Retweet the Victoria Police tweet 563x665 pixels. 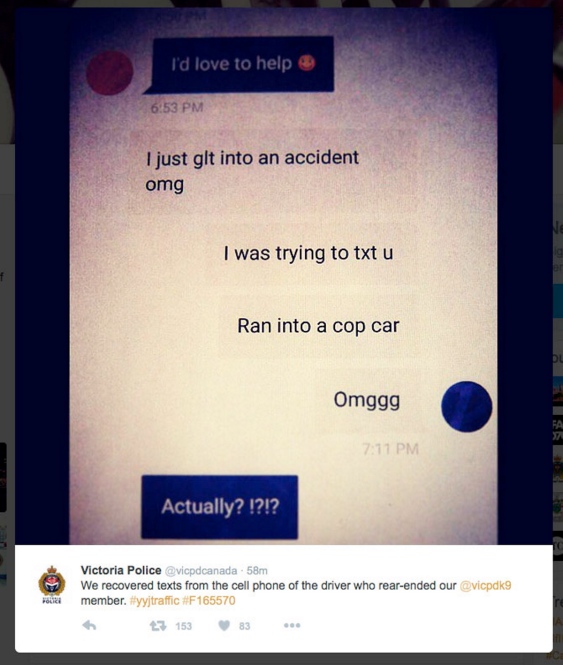point(158,626)
